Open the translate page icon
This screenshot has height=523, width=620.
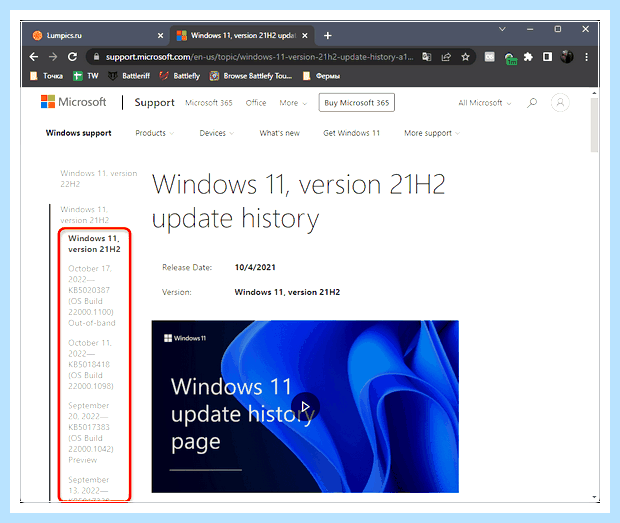(x=426, y=57)
